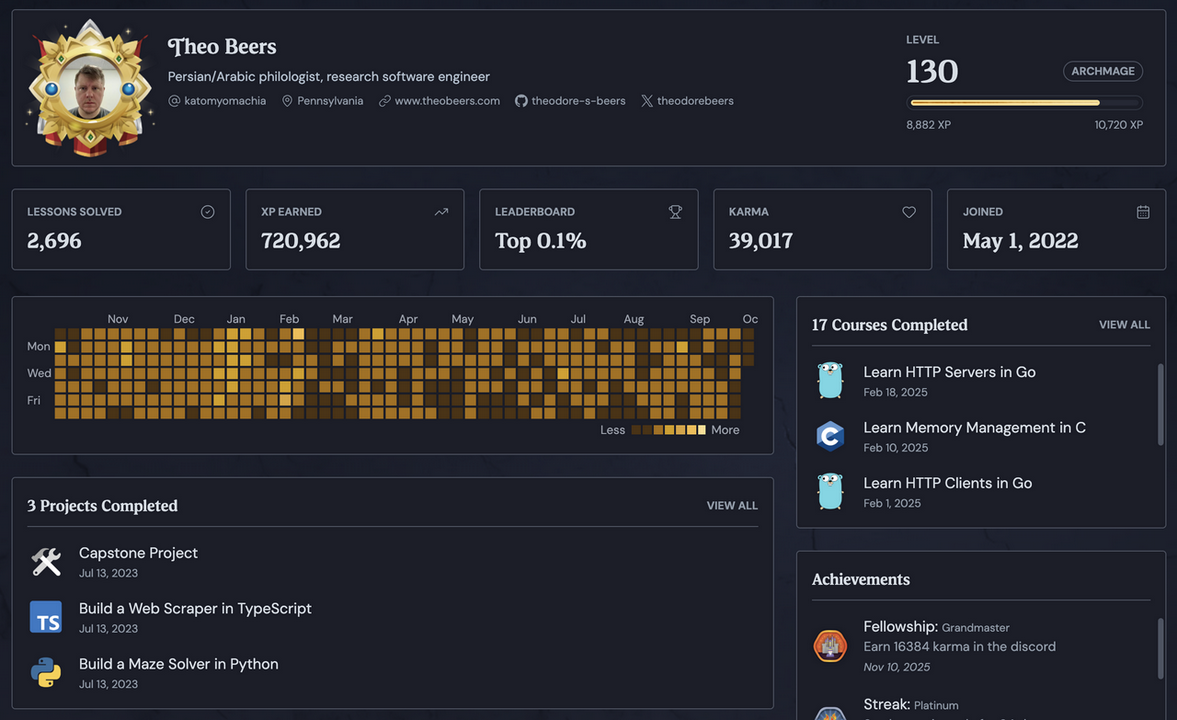View all completed courses
Image resolution: width=1177 pixels, height=720 pixels.
coord(1124,324)
